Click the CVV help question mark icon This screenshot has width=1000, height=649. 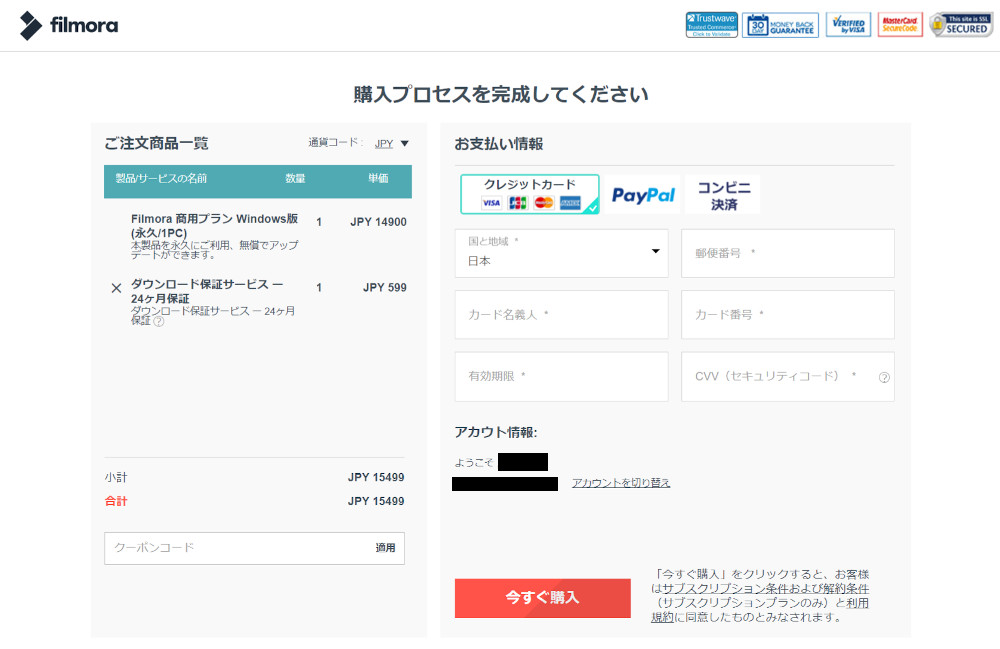pyautogui.click(x=884, y=377)
